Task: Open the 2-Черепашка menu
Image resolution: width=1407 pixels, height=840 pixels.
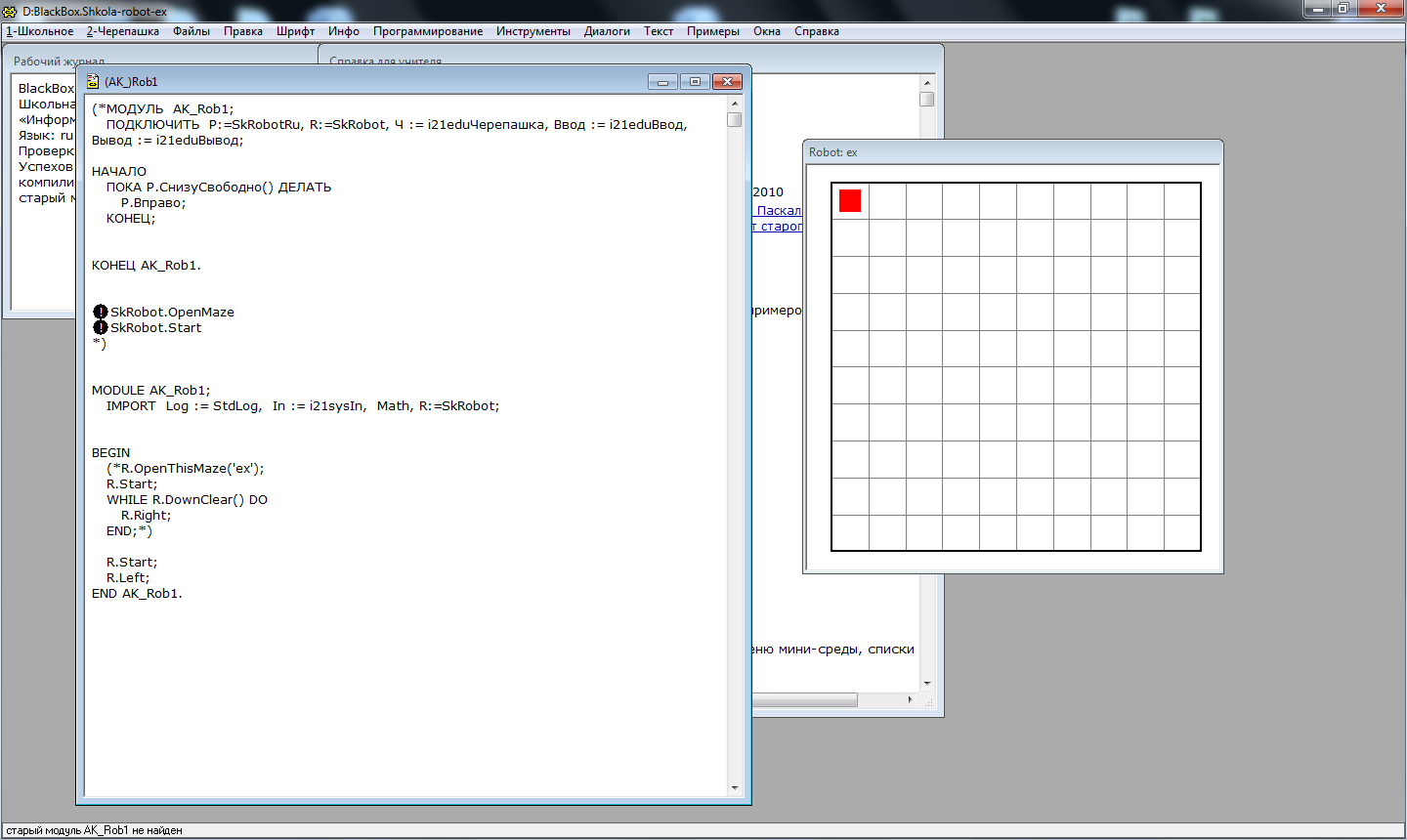Action: coord(123,31)
